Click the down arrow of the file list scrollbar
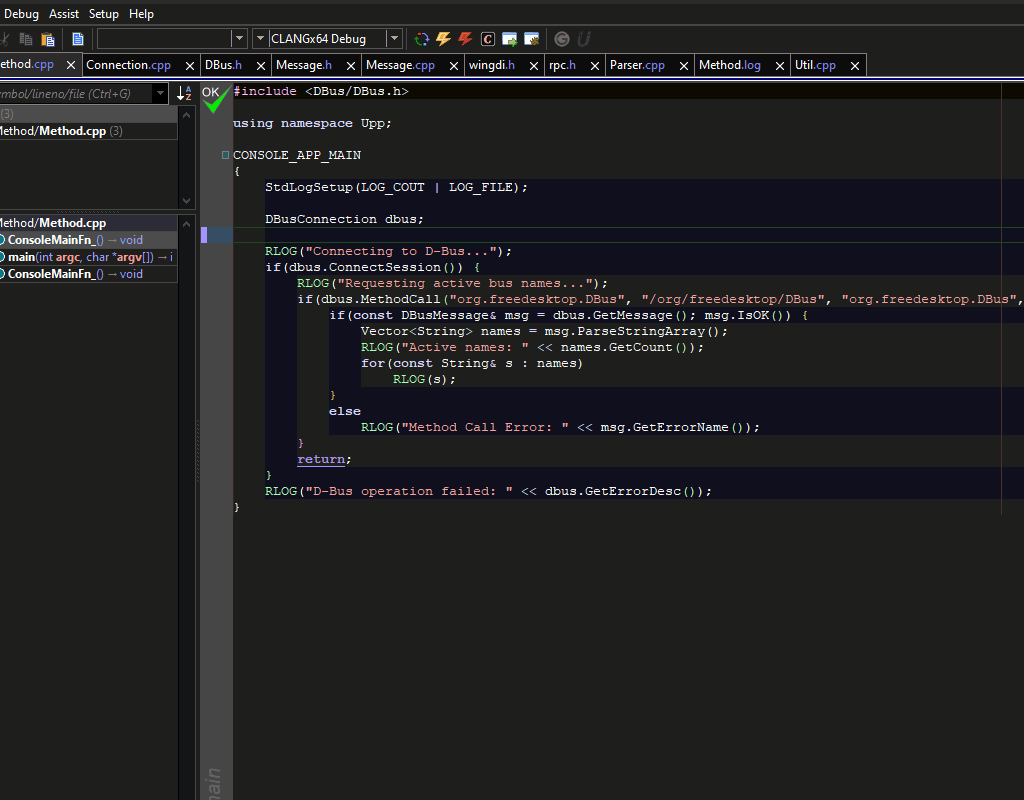The image size is (1024, 800). (x=187, y=200)
